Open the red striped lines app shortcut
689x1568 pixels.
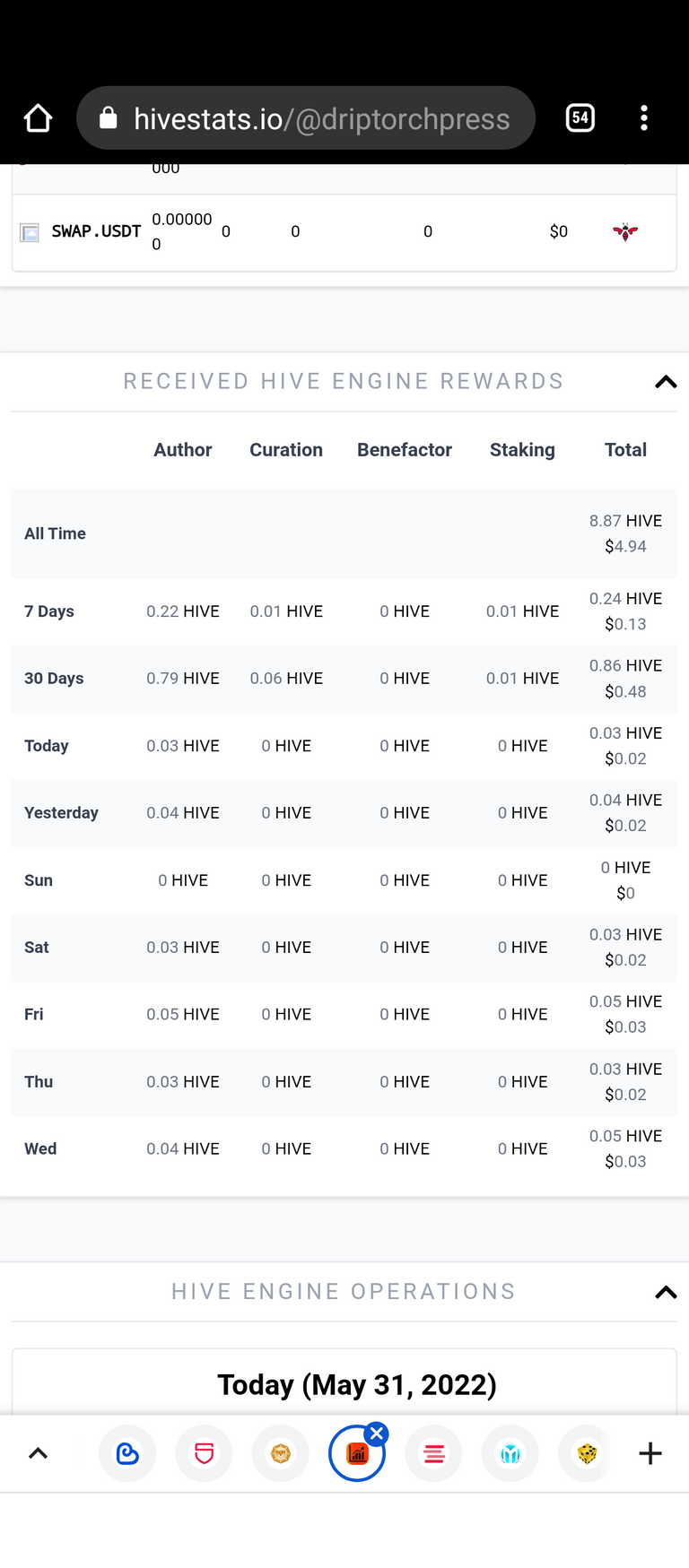click(x=434, y=1453)
